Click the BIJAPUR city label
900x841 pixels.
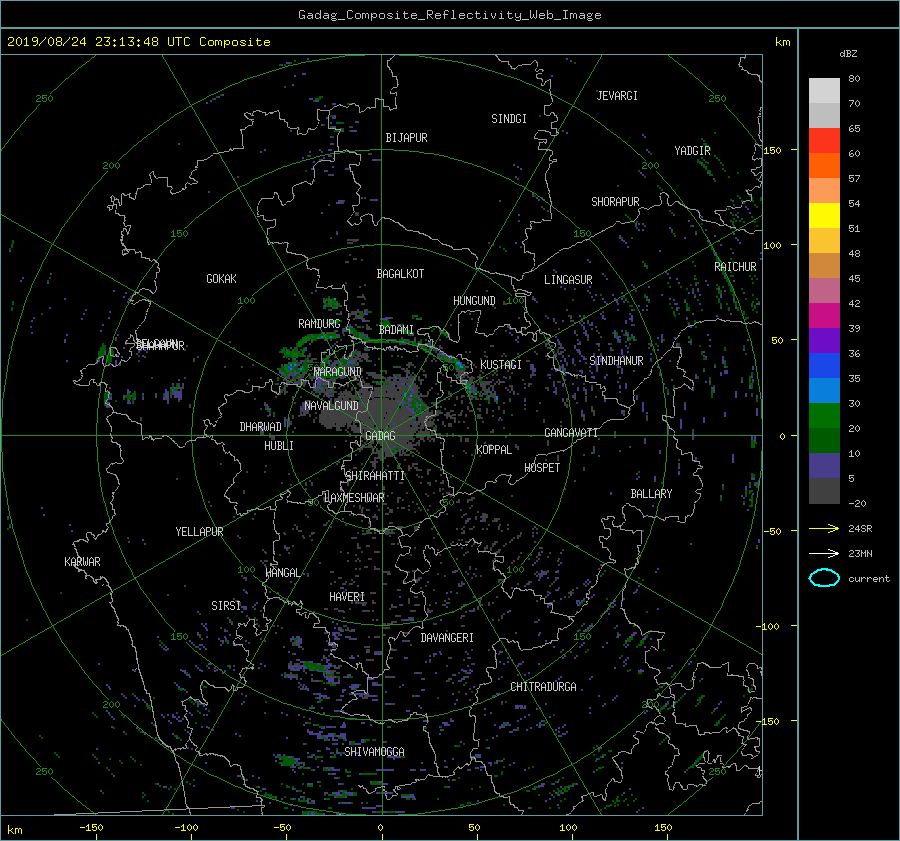[x=406, y=138]
